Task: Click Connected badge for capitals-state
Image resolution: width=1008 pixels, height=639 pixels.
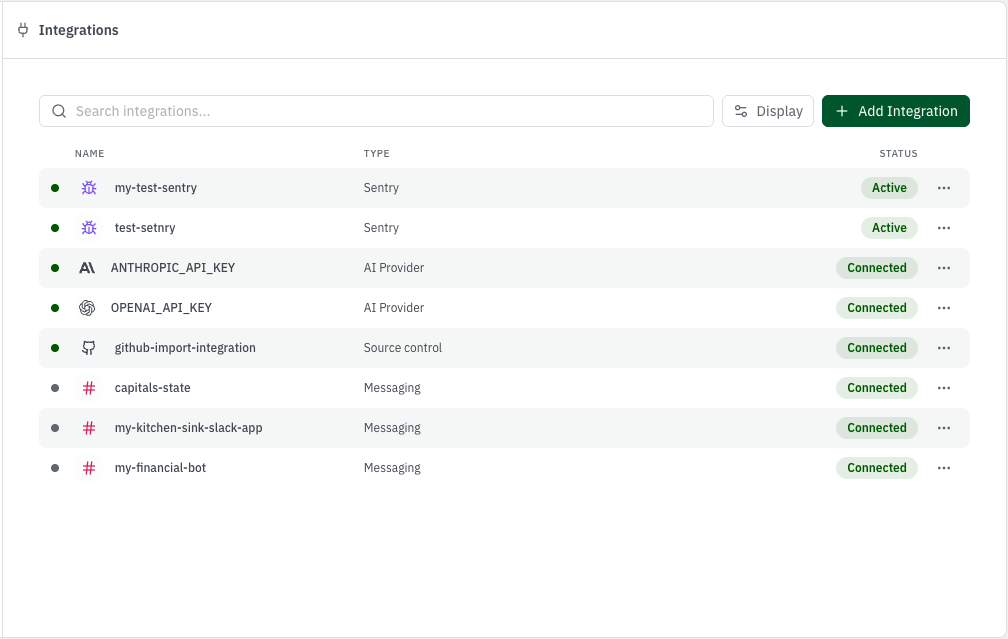Action: (877, 388)
